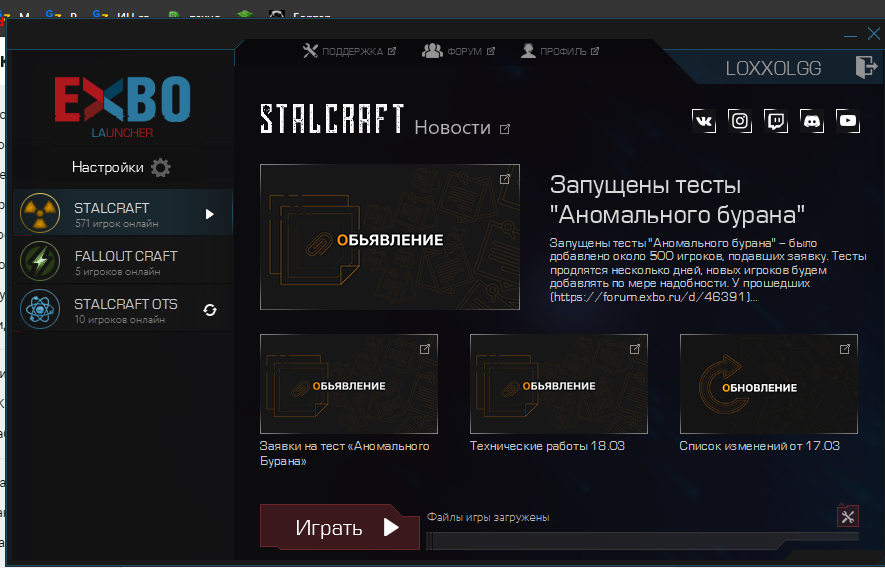Open the Instagram social icon
This screenshot has width=885, height=568.
740,121
